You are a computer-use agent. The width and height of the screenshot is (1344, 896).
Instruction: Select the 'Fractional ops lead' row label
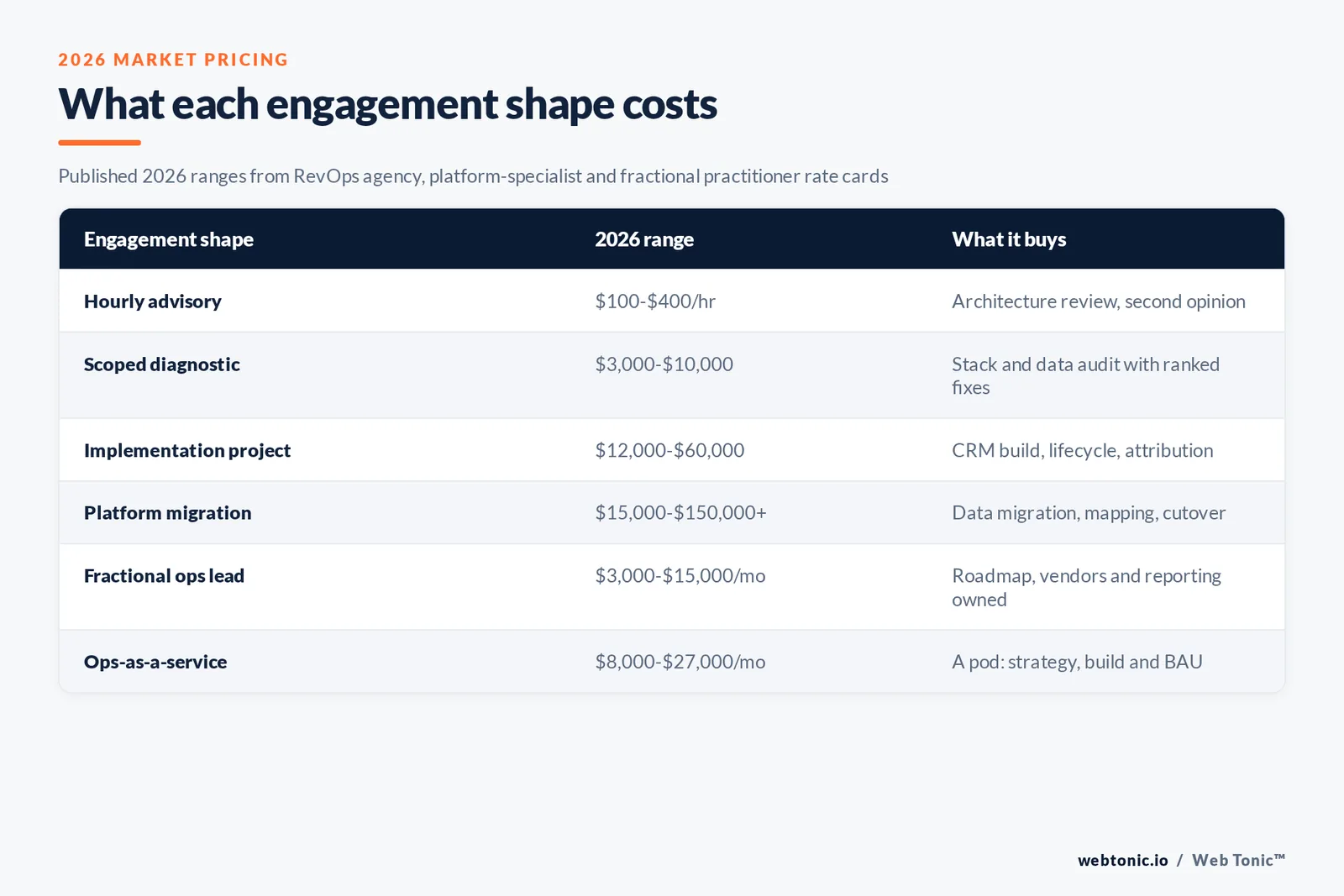pyautogui.click(x=165, y=576)
